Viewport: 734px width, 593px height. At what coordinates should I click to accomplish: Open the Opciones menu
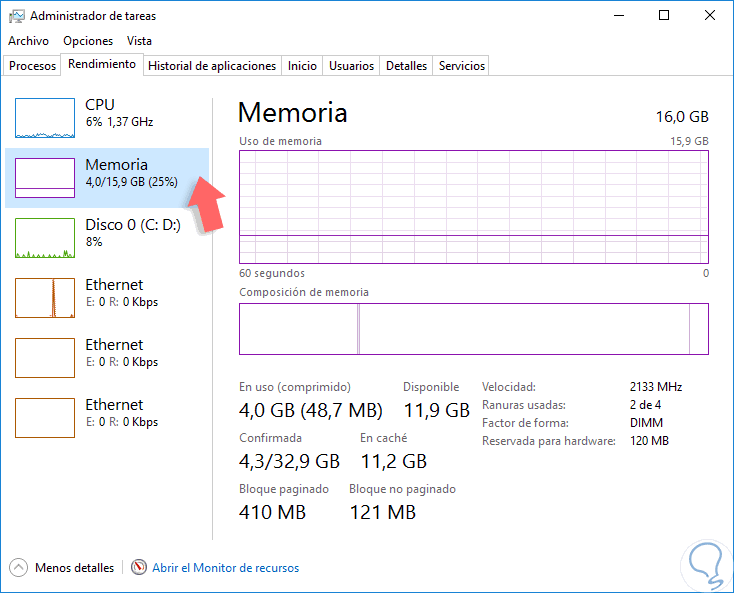(88, 41)
